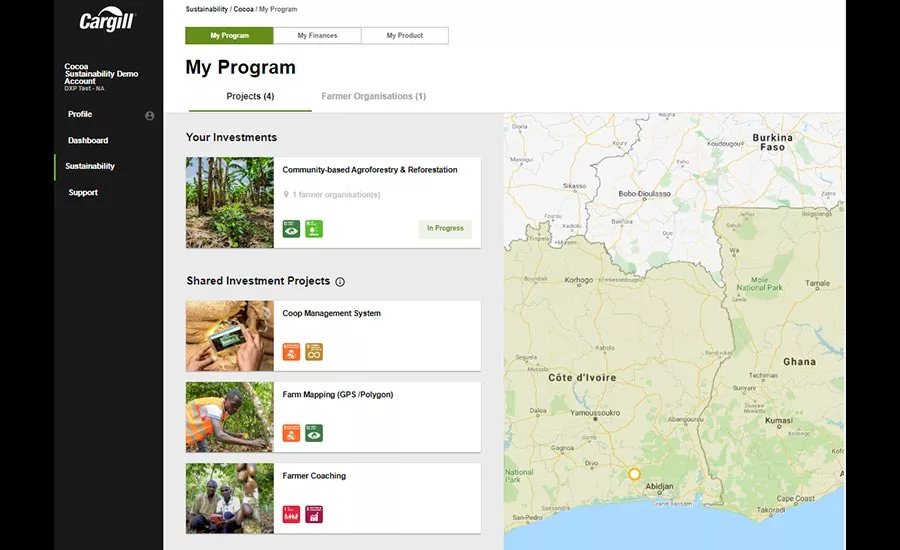Click gold infinity SDG icon on Coop card

pyautogui.click(x=313, y=351)
